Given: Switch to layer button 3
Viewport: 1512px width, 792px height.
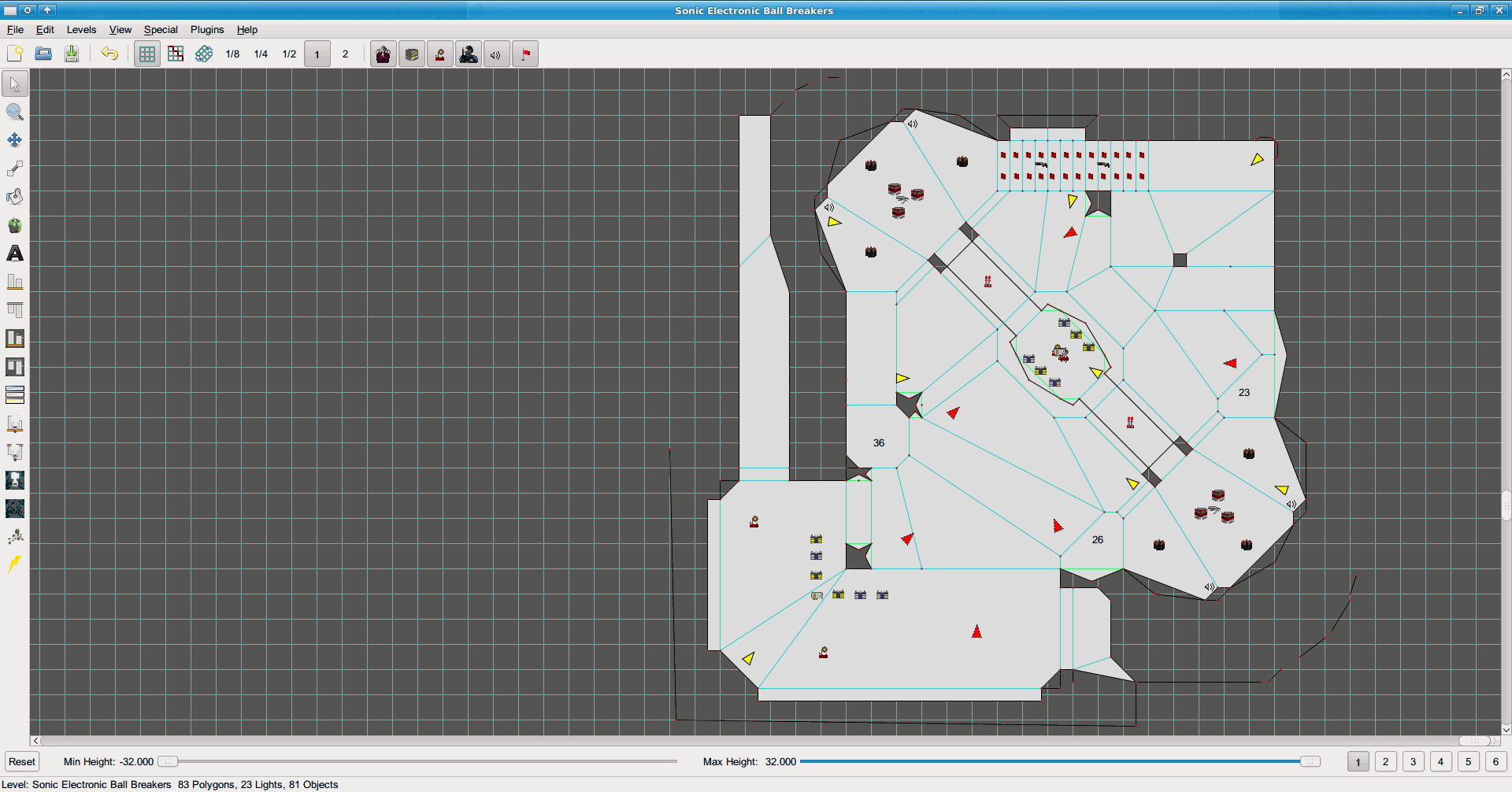Looking at the screenshot, I should [x=1413, y=761].
